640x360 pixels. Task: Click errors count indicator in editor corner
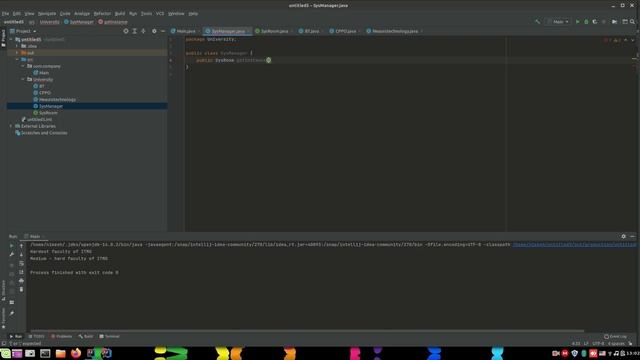pyautogui.click(x=608, y=40)
